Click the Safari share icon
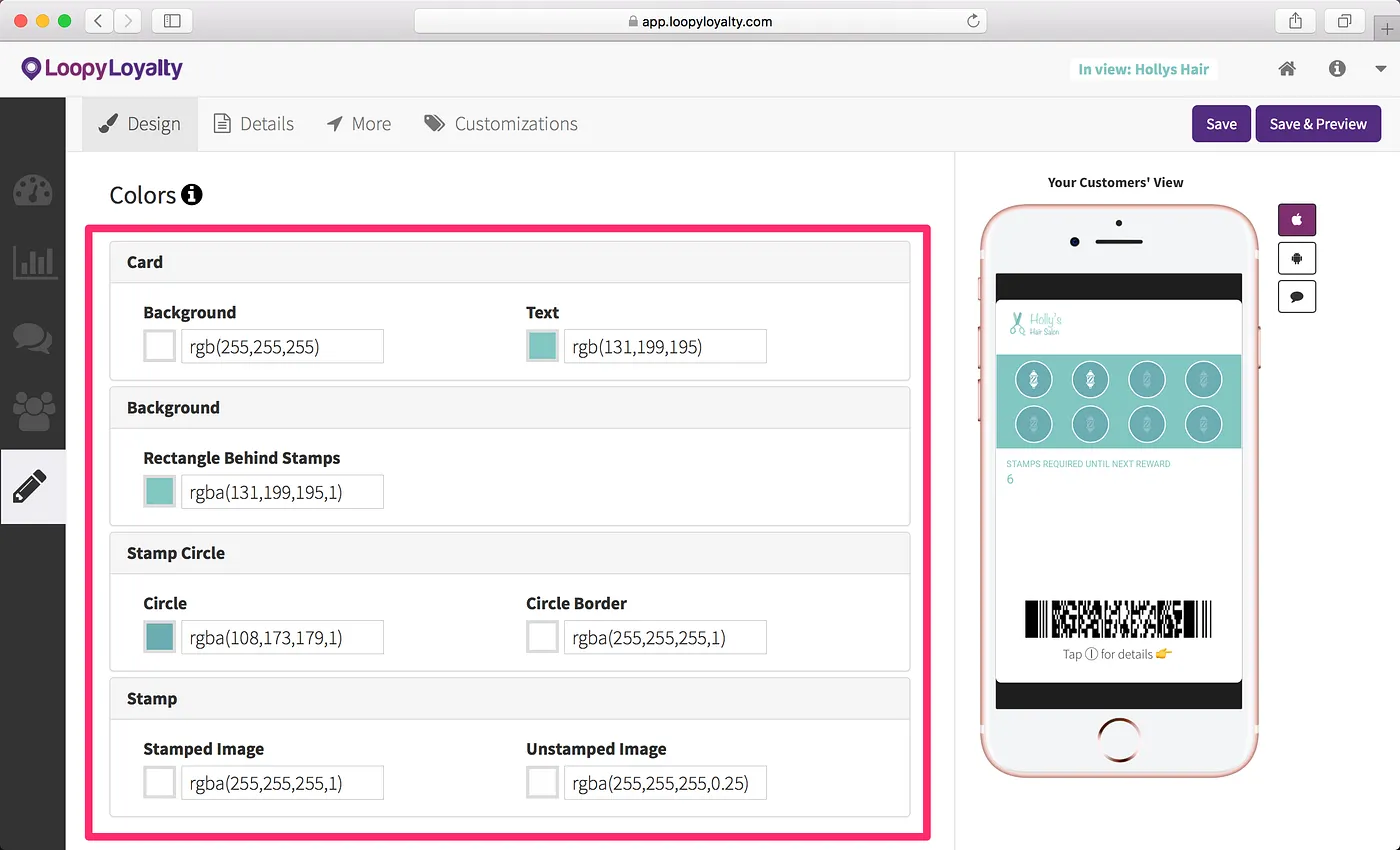This screenshot has height=850, width=1400. click(1296, 20)
